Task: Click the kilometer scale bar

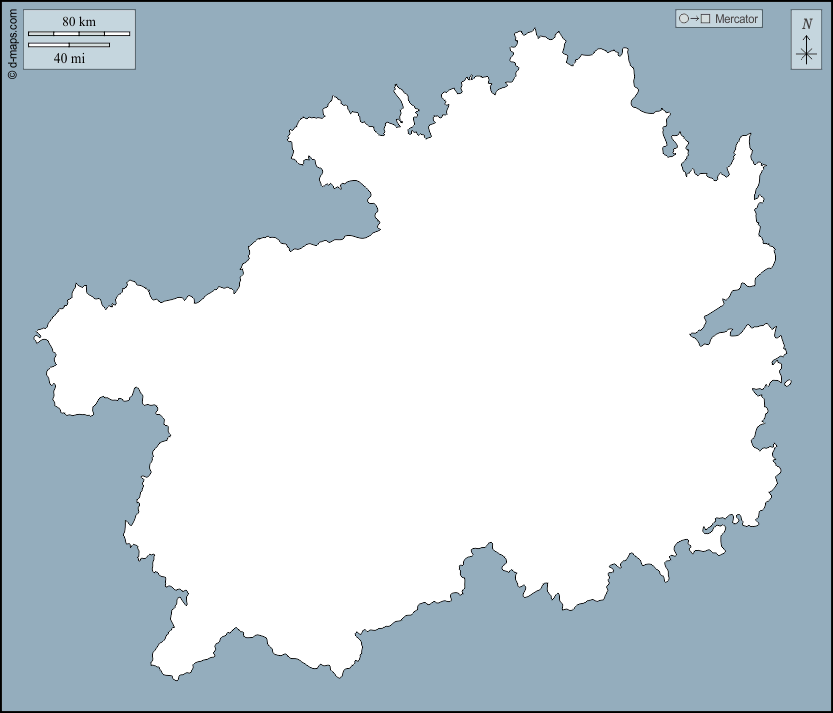Action: click(79, 34)
